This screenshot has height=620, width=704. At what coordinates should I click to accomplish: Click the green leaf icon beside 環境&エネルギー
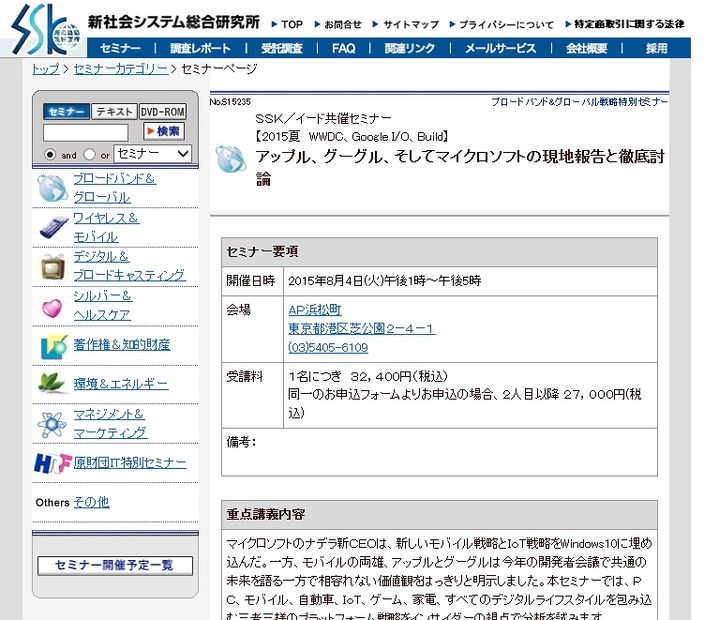click(52, 383)
